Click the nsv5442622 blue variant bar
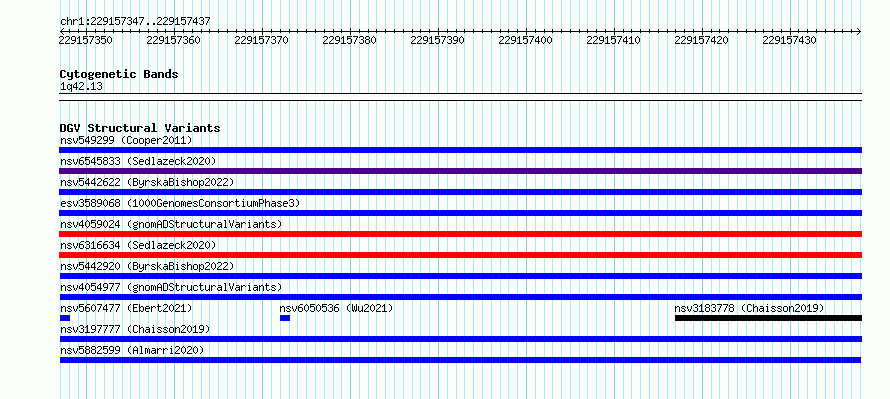The width and height of the screenshot is (890, 399). (460, 192)
